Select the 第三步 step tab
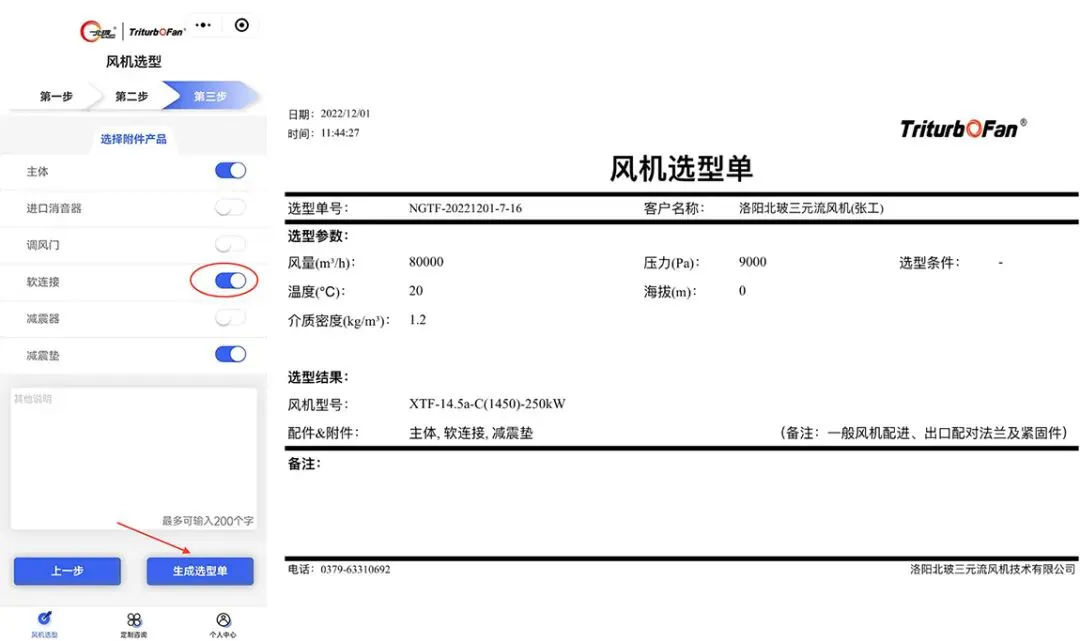1080x641 pixels. click(210, 97)
